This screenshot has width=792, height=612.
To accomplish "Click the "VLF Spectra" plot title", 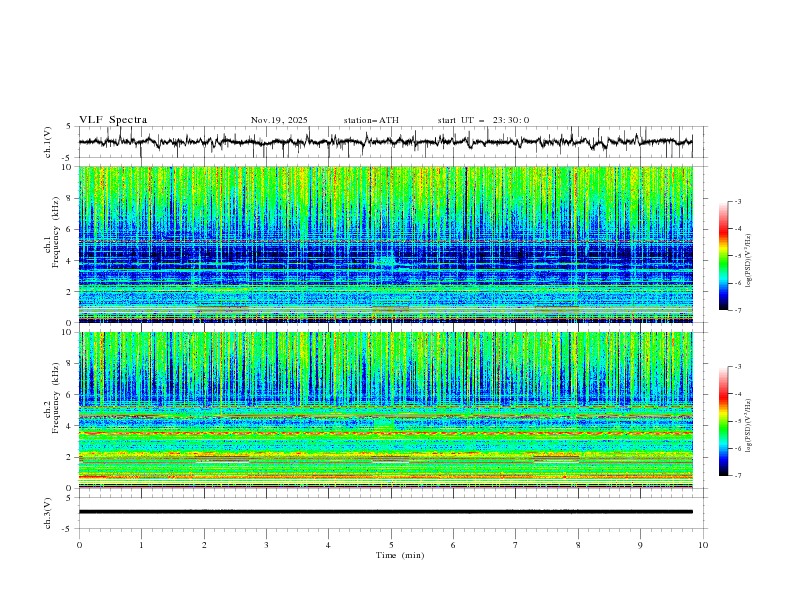I will point(113,120).
